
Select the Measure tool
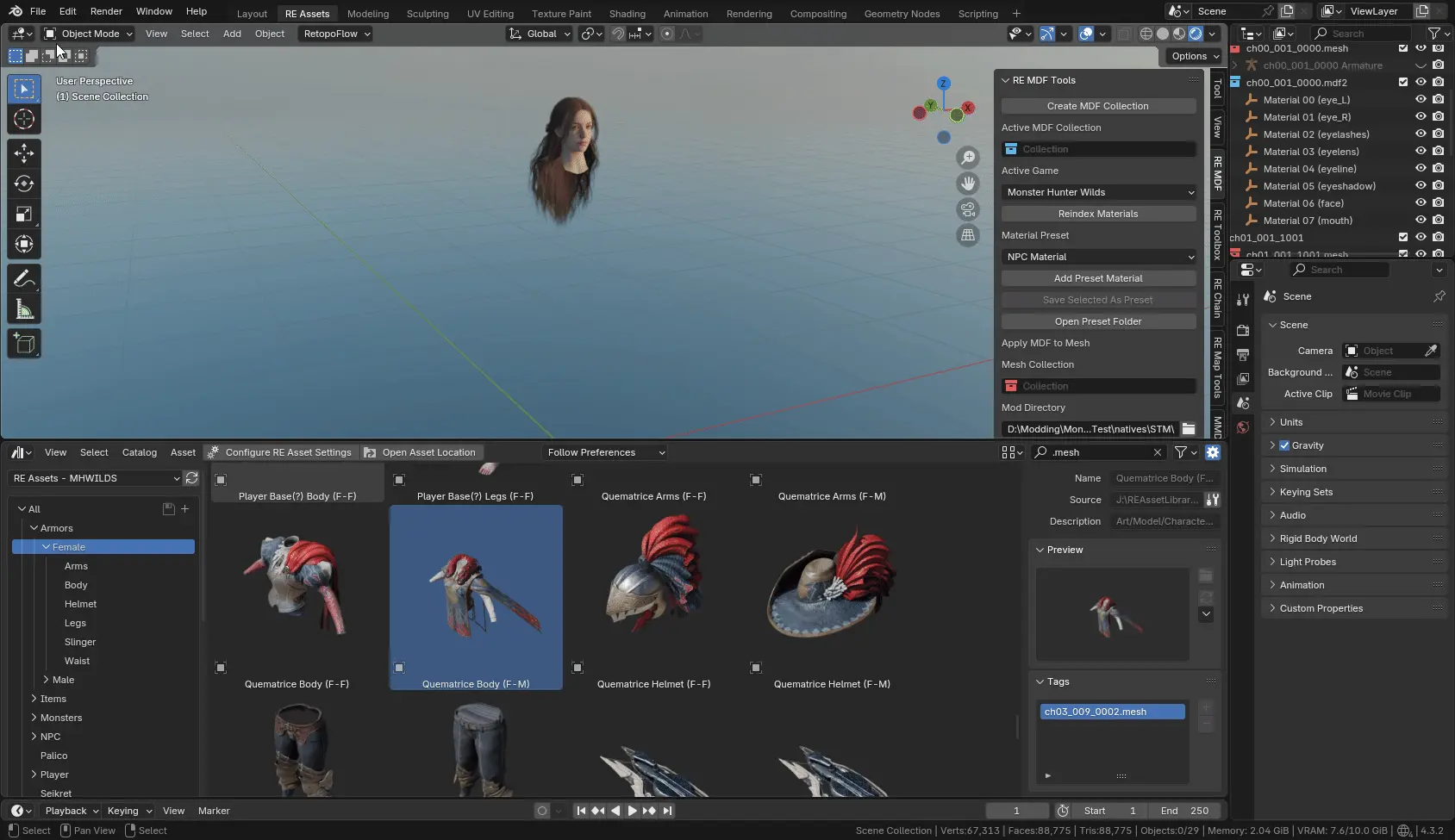click(24, 308)
